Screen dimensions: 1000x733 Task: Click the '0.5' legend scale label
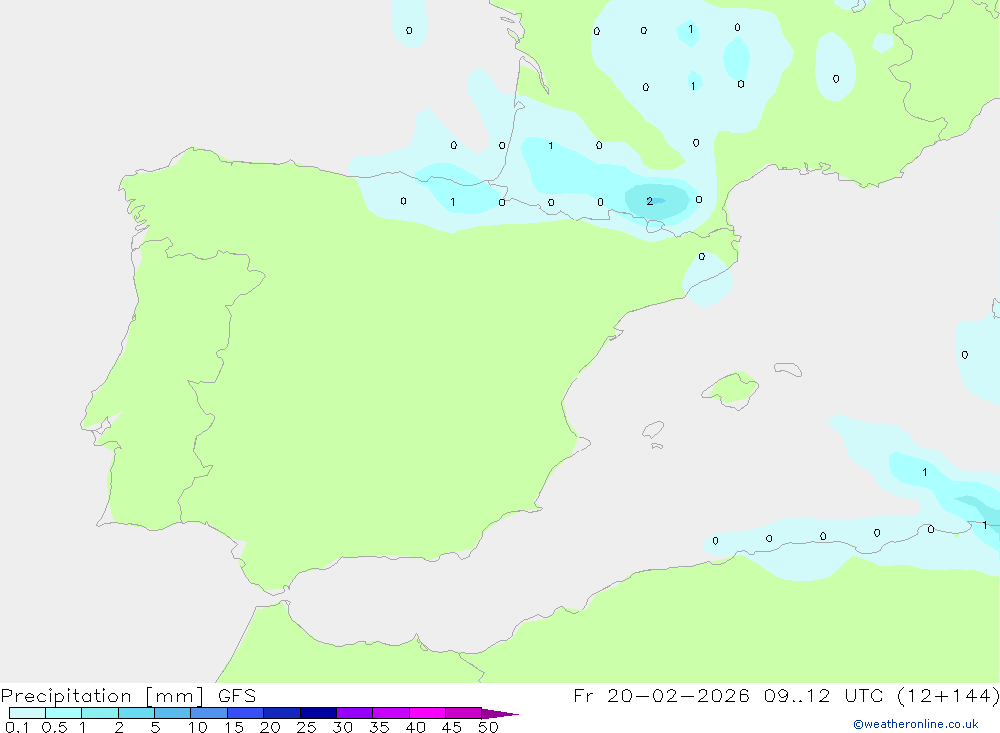click(x=54, y=727)
